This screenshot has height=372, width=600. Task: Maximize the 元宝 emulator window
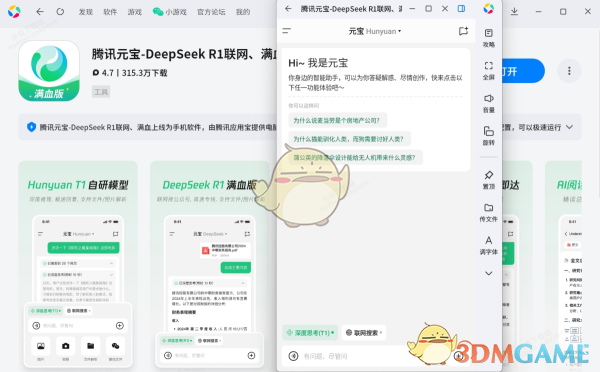pyautogui.click(x=429, y=8)
